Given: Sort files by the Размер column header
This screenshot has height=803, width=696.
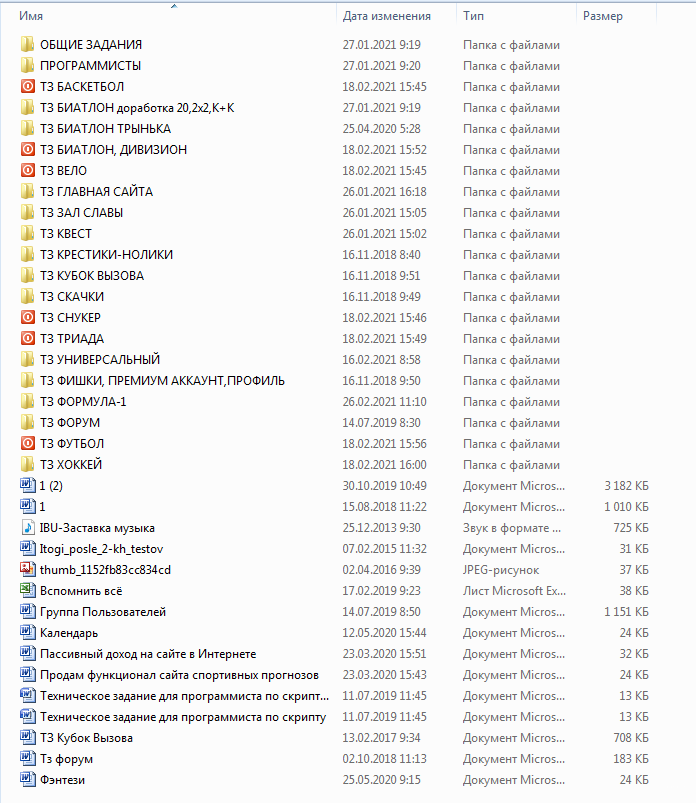Looking at the screenshot, I should click(x=616, y=16).
